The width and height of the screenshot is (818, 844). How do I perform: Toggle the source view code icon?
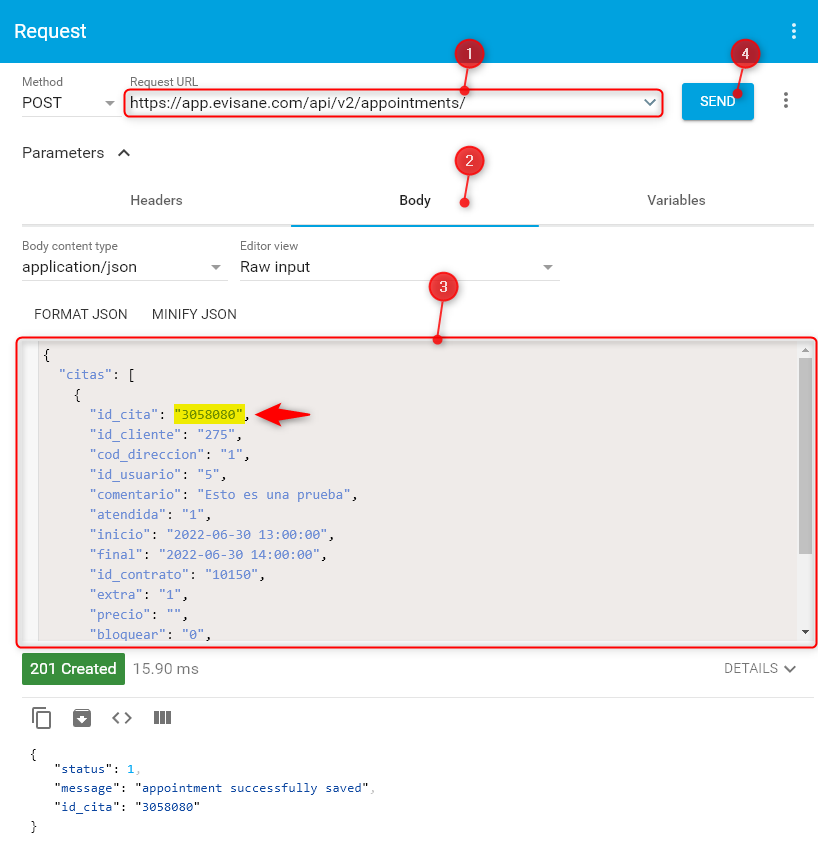coord(122,717)
